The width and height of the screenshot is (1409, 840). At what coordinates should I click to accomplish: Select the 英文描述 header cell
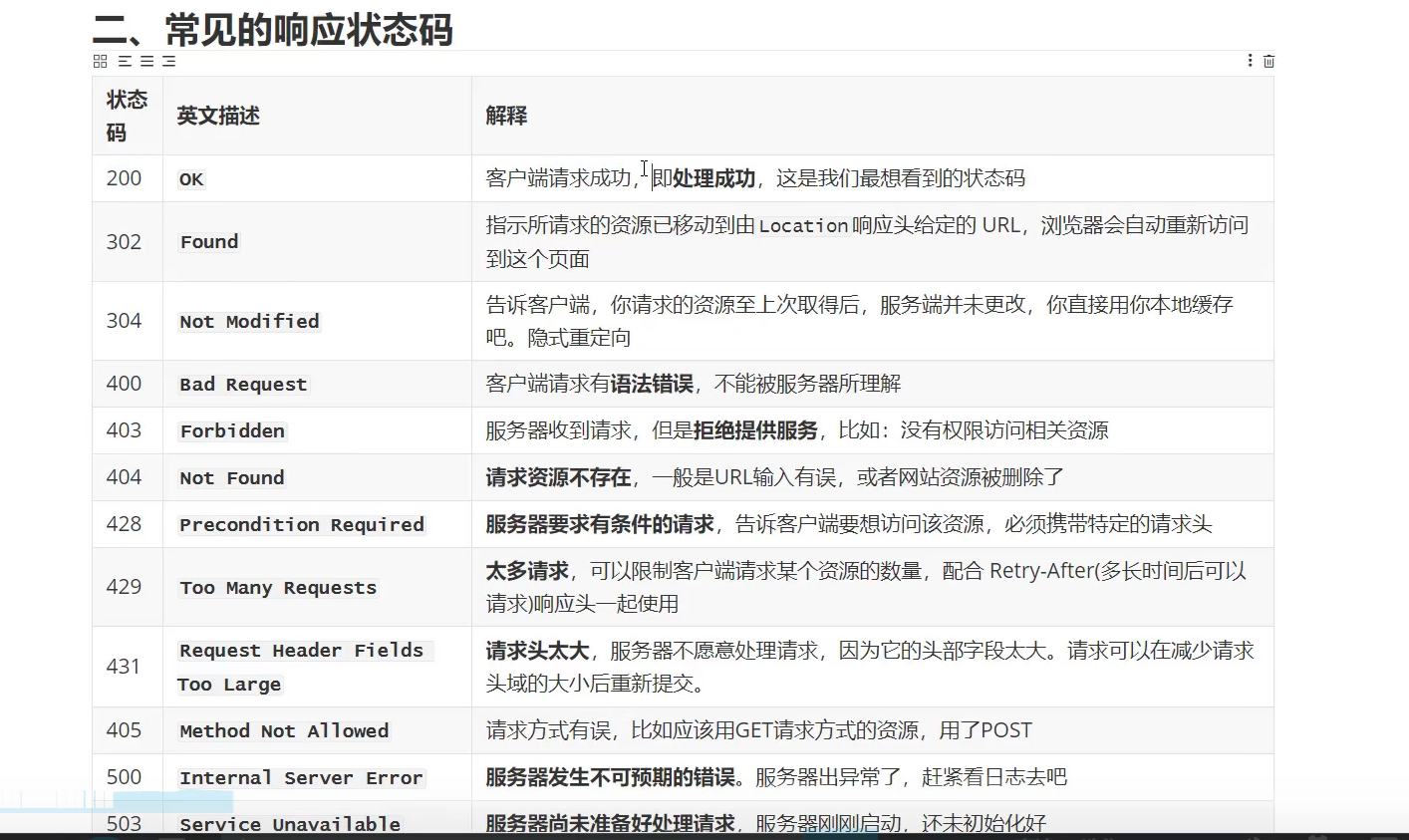(x=317, y=116)
